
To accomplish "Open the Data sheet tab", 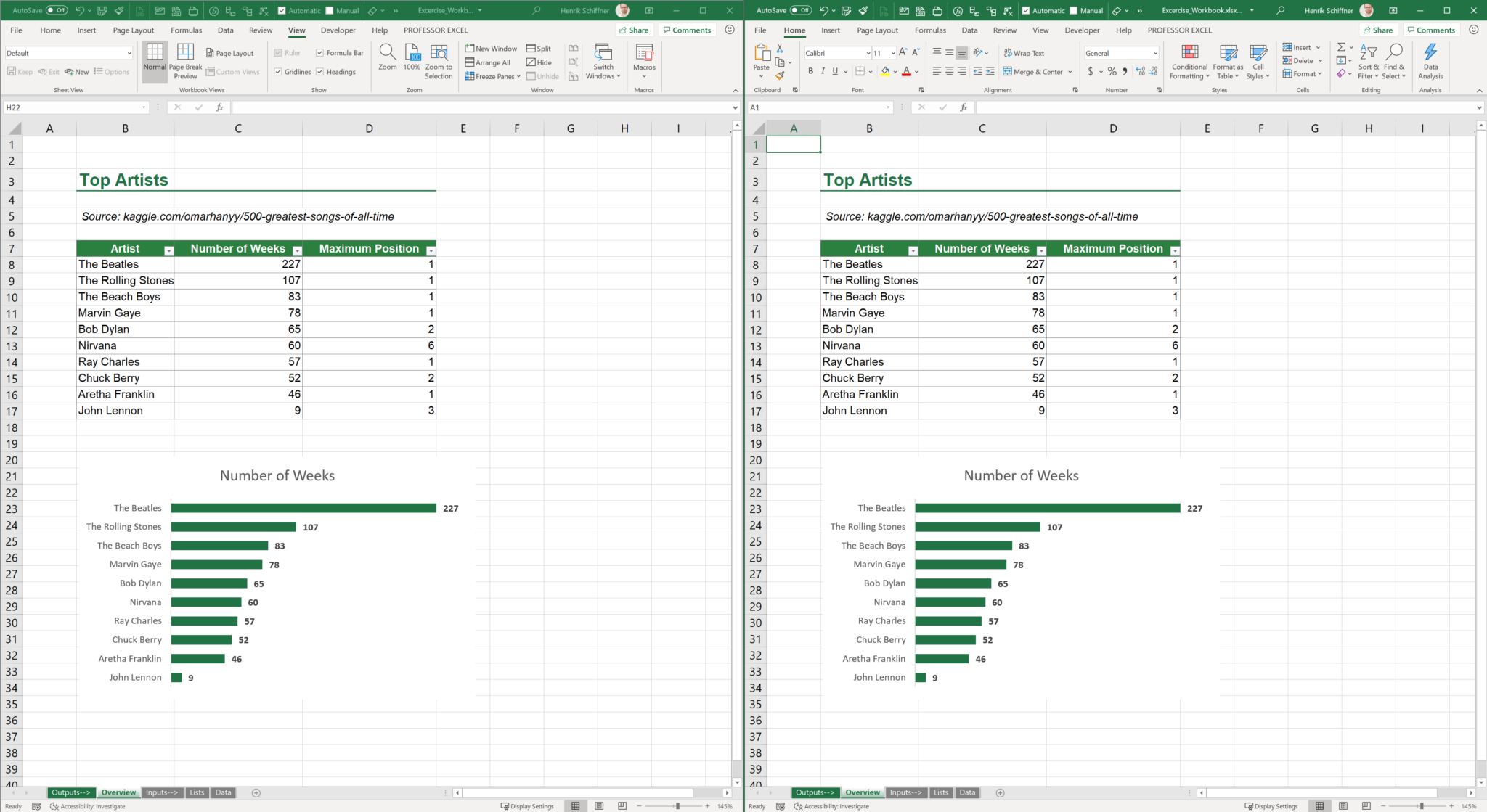I will [223, 792].
